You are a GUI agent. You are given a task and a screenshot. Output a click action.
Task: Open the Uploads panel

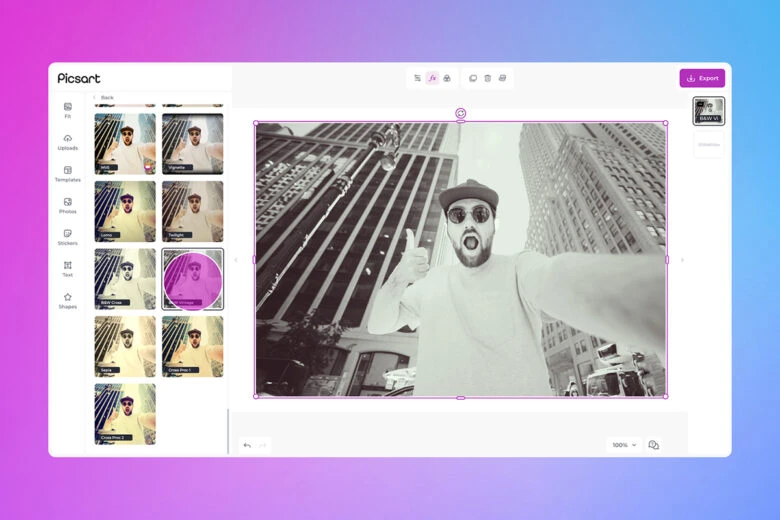pos(68,141)
